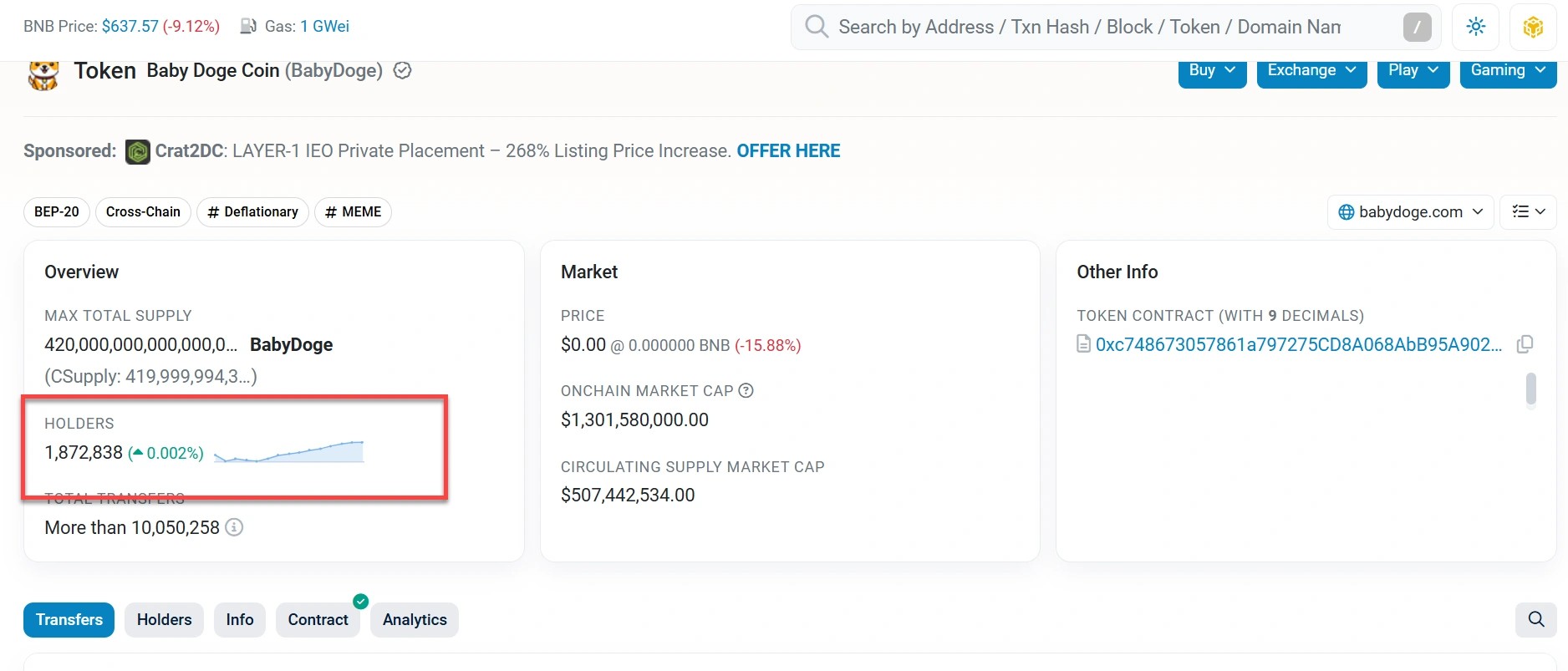Click the verified checkmark badge beside BabyDoge
The image size is (1568, 671).
click(402, 71)
